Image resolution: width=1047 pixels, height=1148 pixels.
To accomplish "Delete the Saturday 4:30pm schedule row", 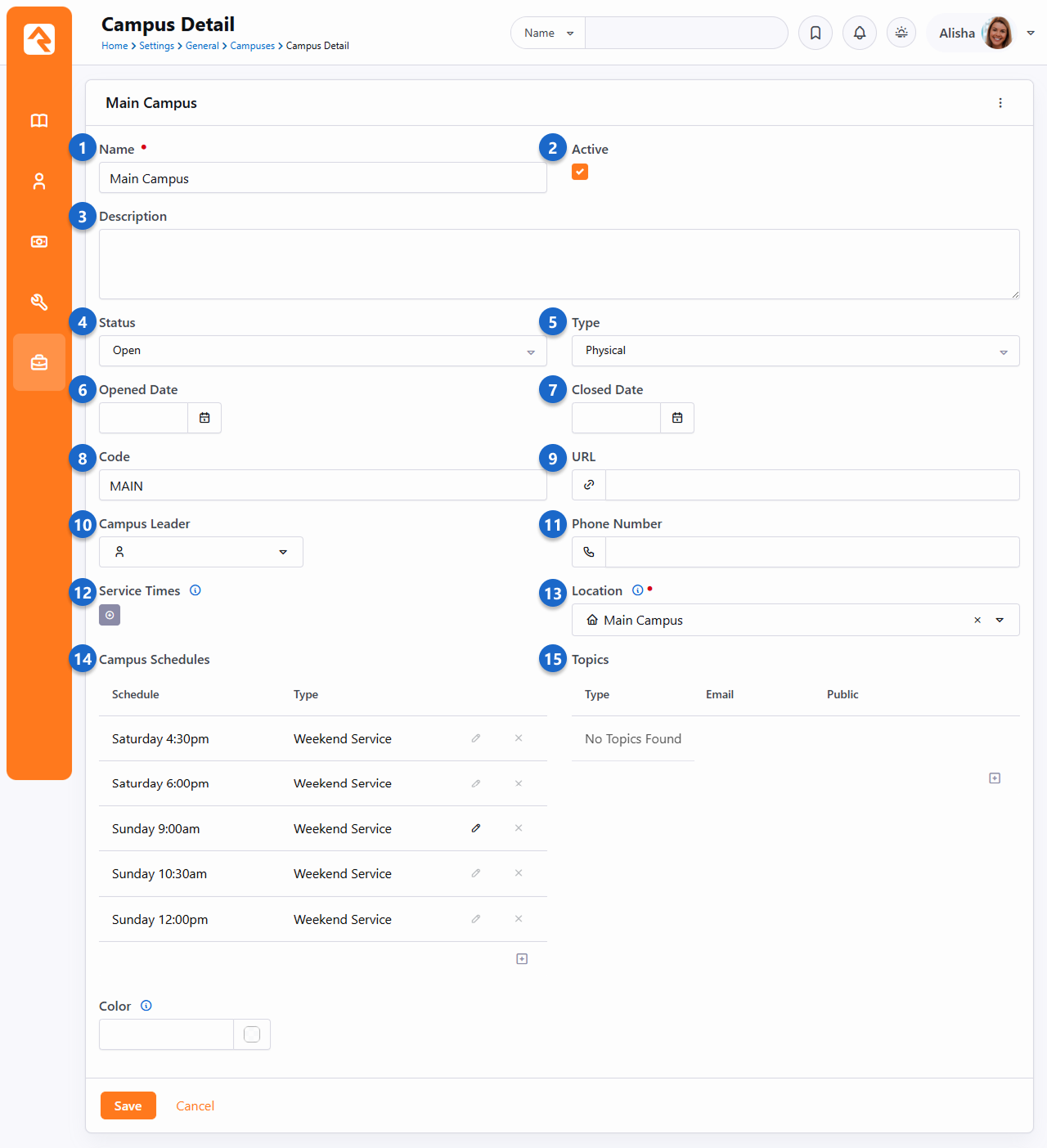I will 519,738.
